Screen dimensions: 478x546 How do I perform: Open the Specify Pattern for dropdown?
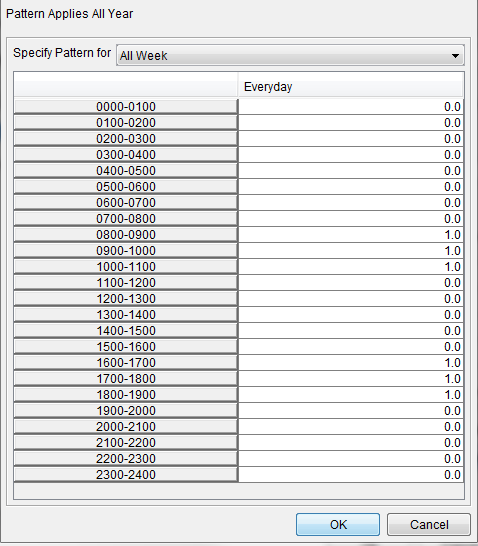(x=290, y=55)
